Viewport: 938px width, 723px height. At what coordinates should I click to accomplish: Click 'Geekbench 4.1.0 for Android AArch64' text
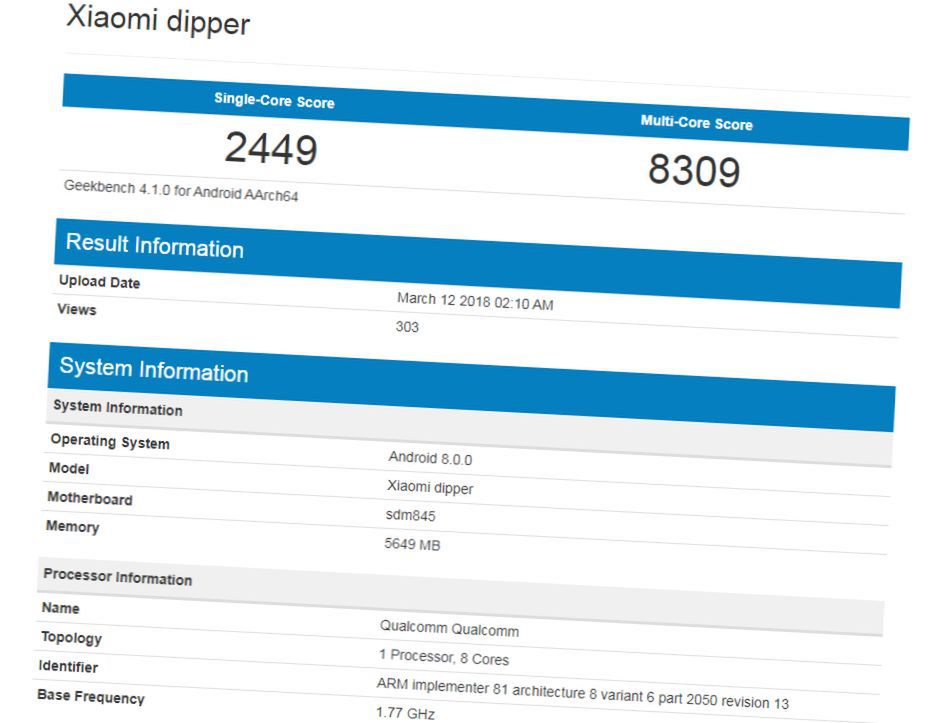(x=181, y=191)
